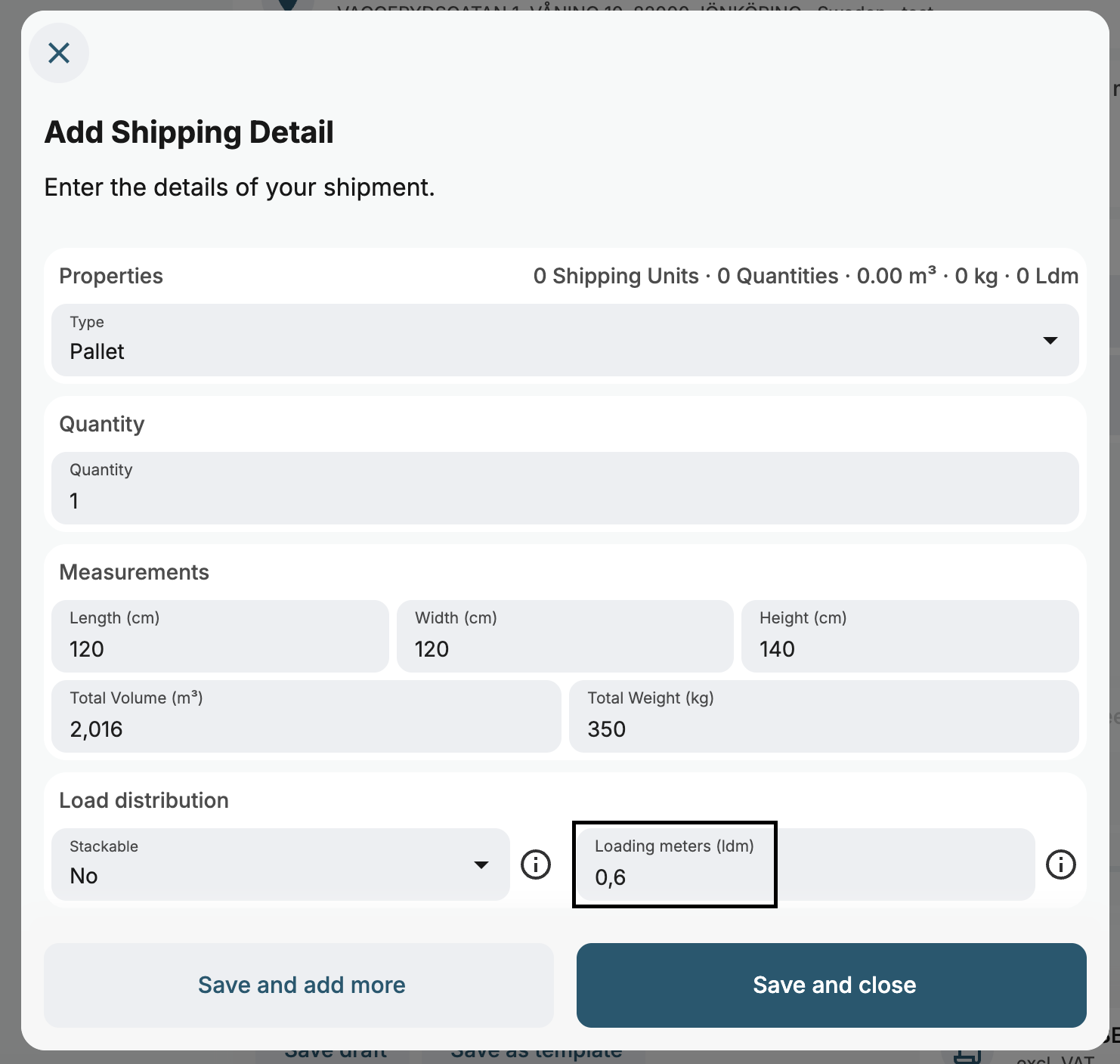Viewport: 1120px width, 1064px height.
Task: Close the Add Shipping Detail dialog
Action: coord(59,53)
